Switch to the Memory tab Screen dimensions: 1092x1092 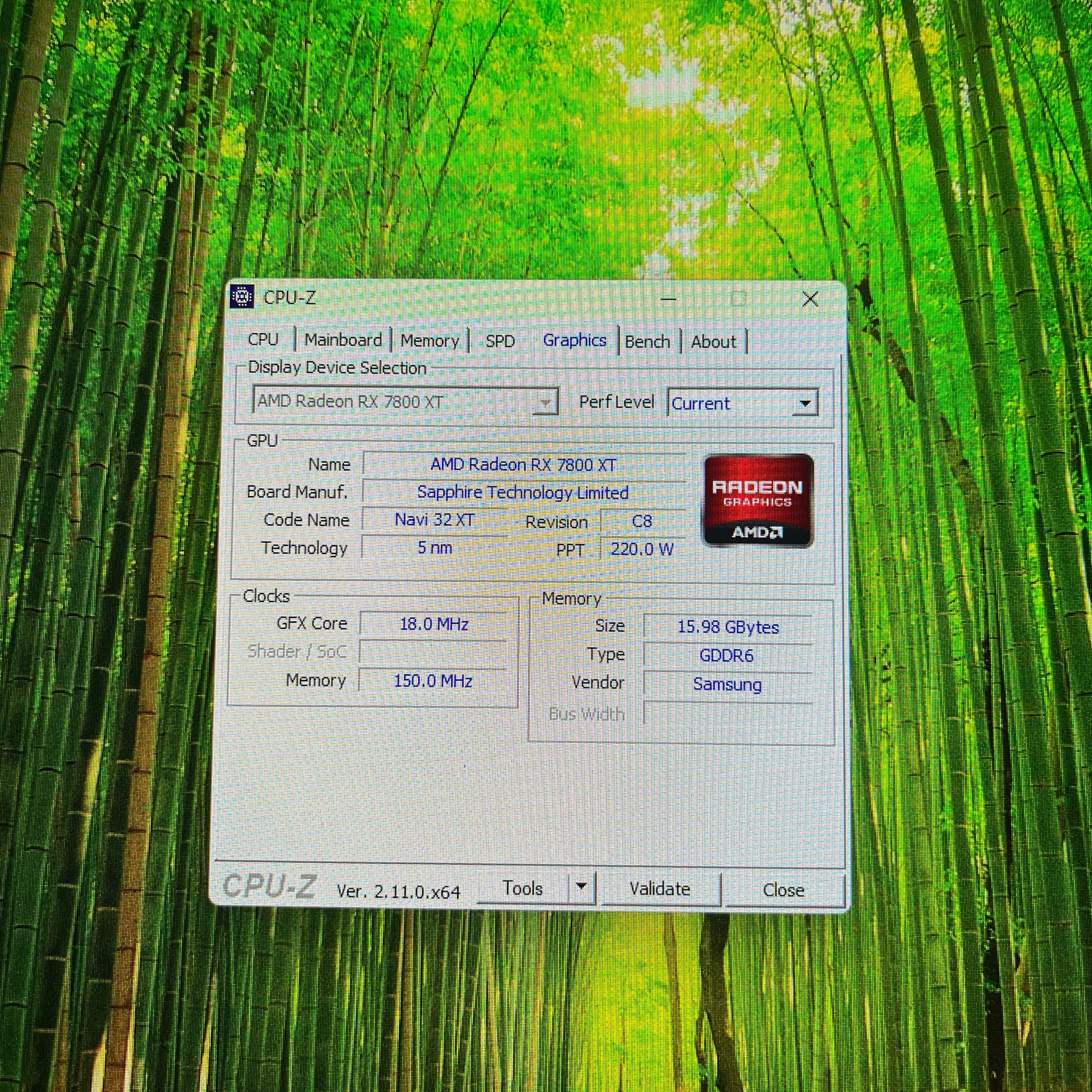click(x=430, y=341)
